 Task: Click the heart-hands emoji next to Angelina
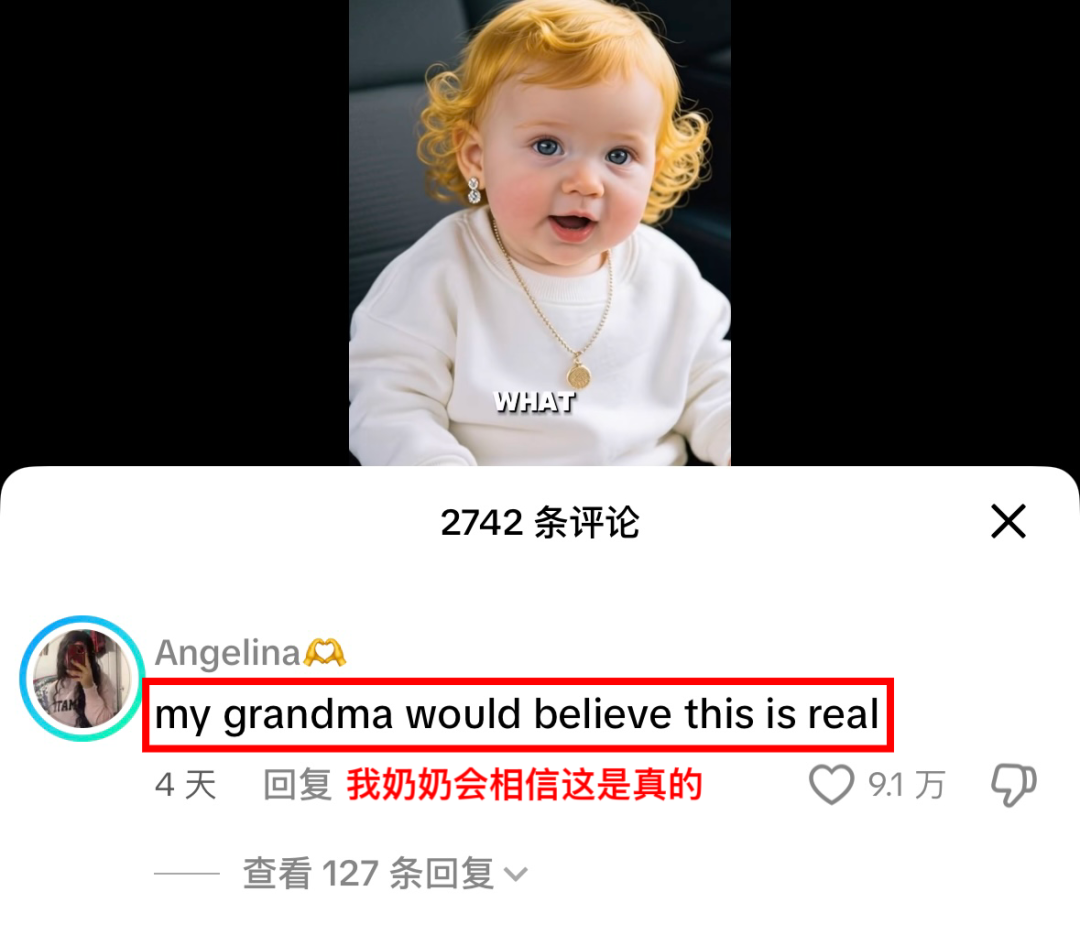tap(325, 652)
